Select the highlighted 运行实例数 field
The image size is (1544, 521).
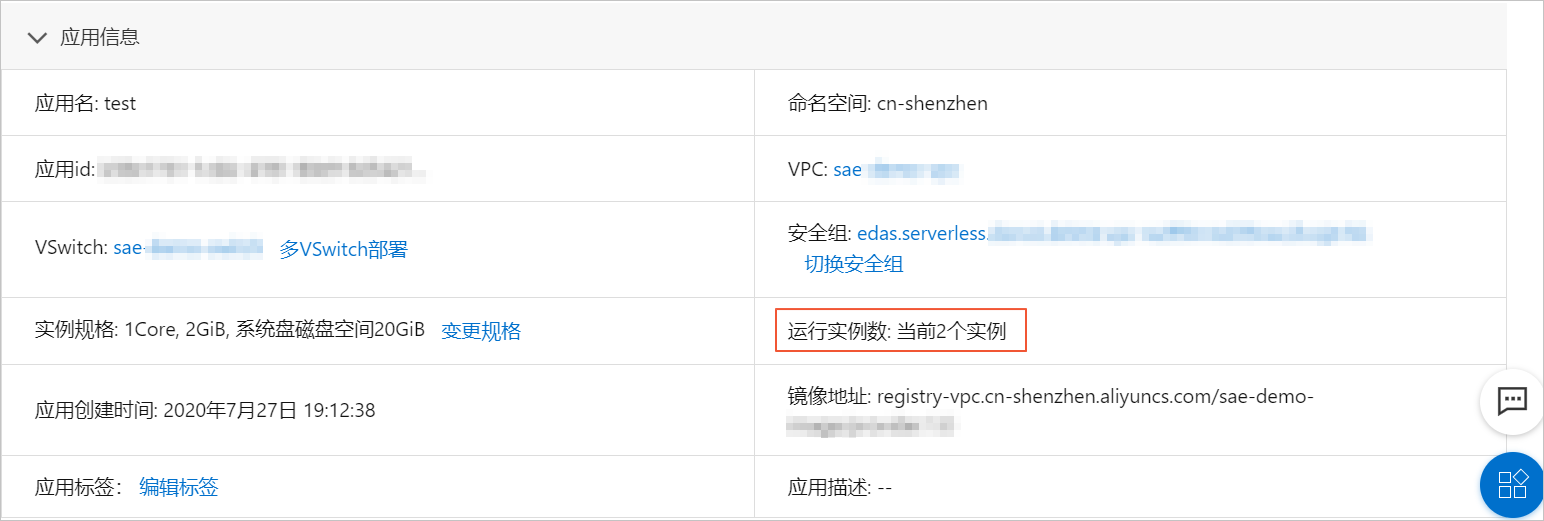tap(901, 331)
